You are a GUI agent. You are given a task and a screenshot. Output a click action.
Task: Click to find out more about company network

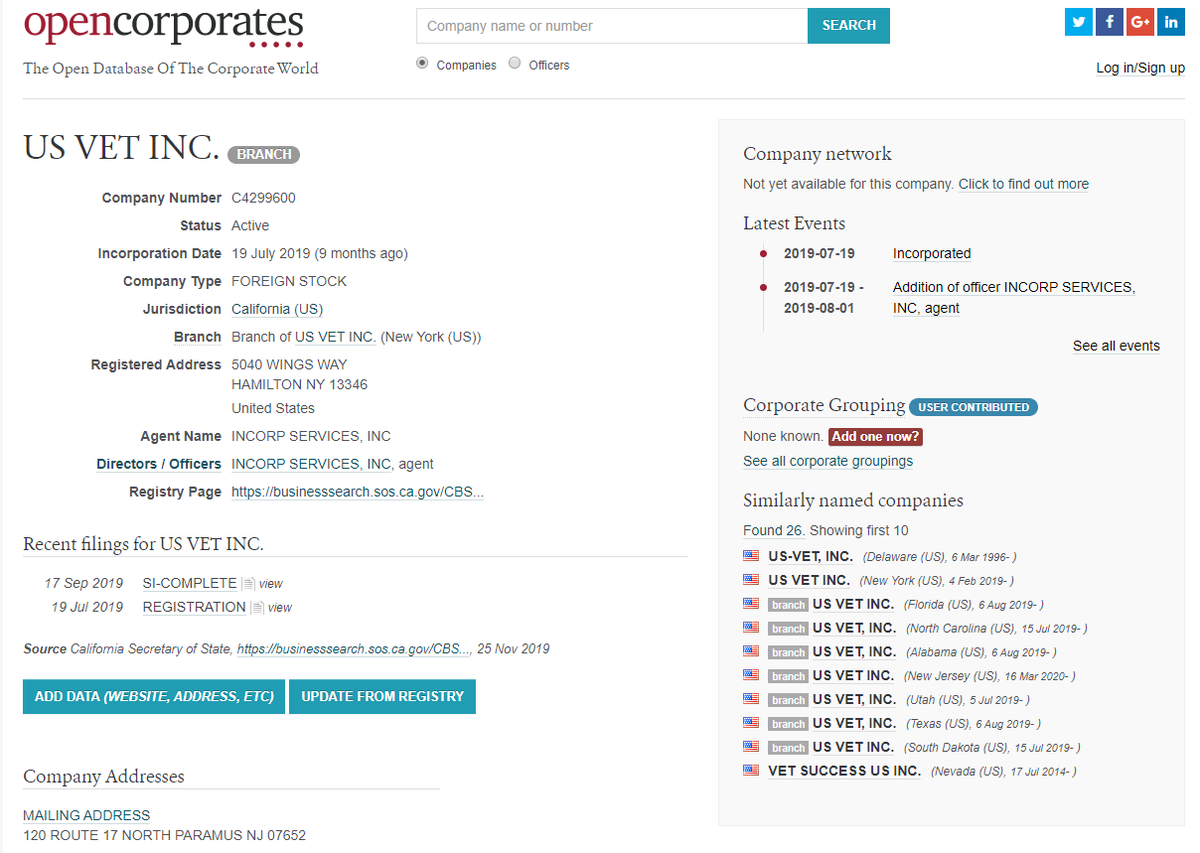[x=1023, y=184]
